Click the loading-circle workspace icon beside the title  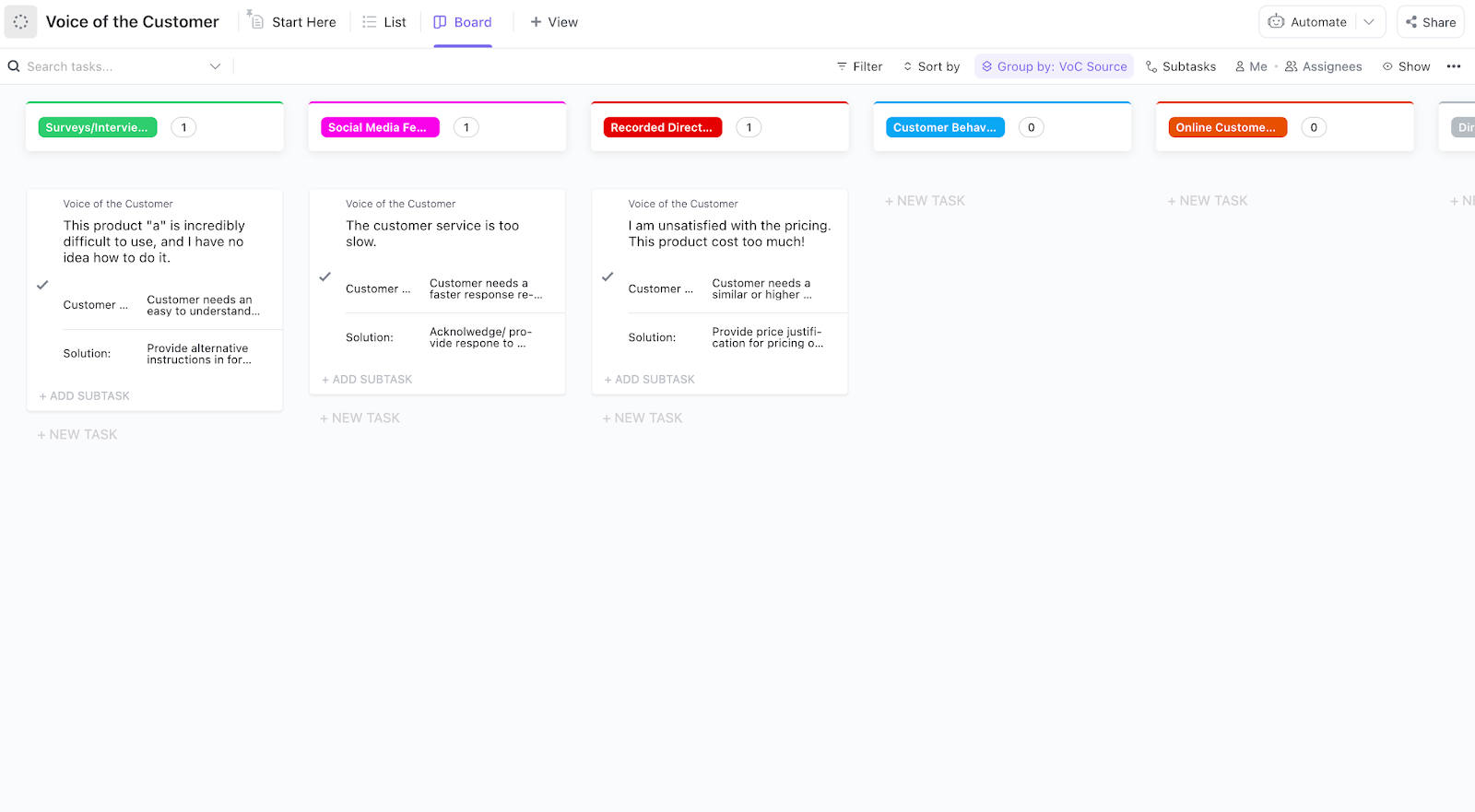click(20, 21)
